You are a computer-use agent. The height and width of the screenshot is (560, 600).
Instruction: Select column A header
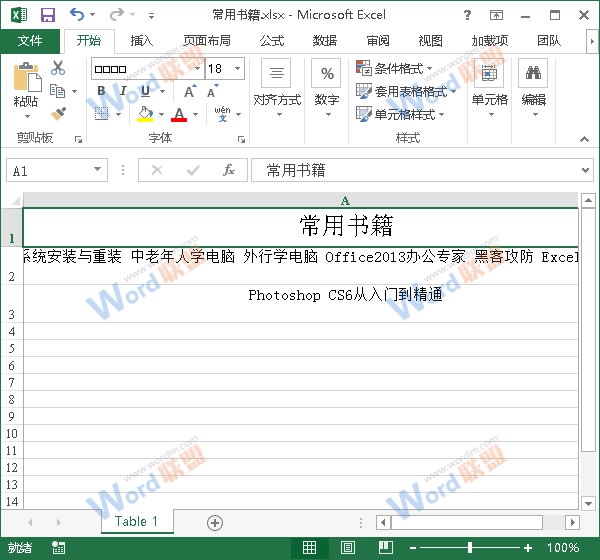pyautogui.click(x=301, y=200)
